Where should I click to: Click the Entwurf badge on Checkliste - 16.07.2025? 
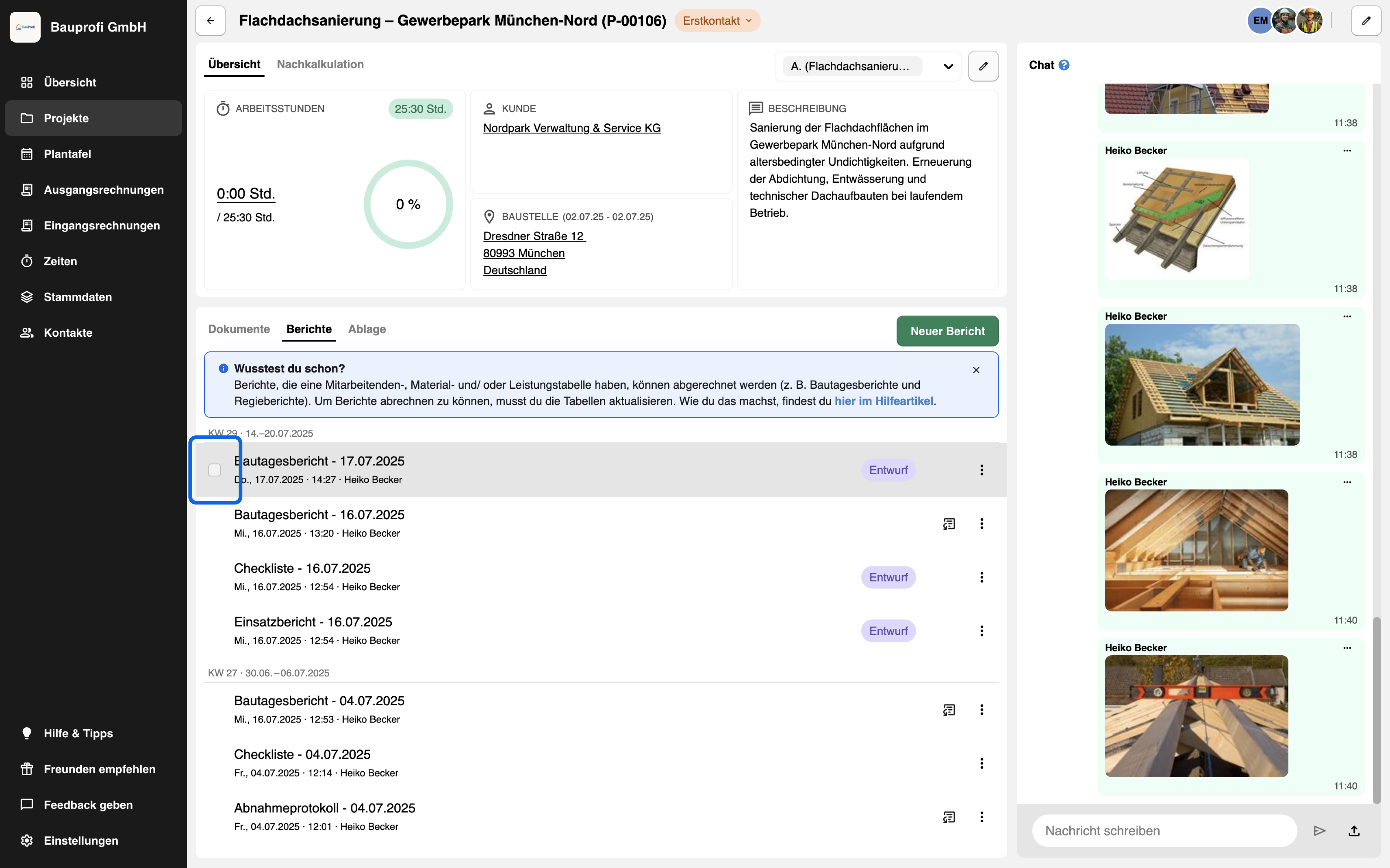888,577
